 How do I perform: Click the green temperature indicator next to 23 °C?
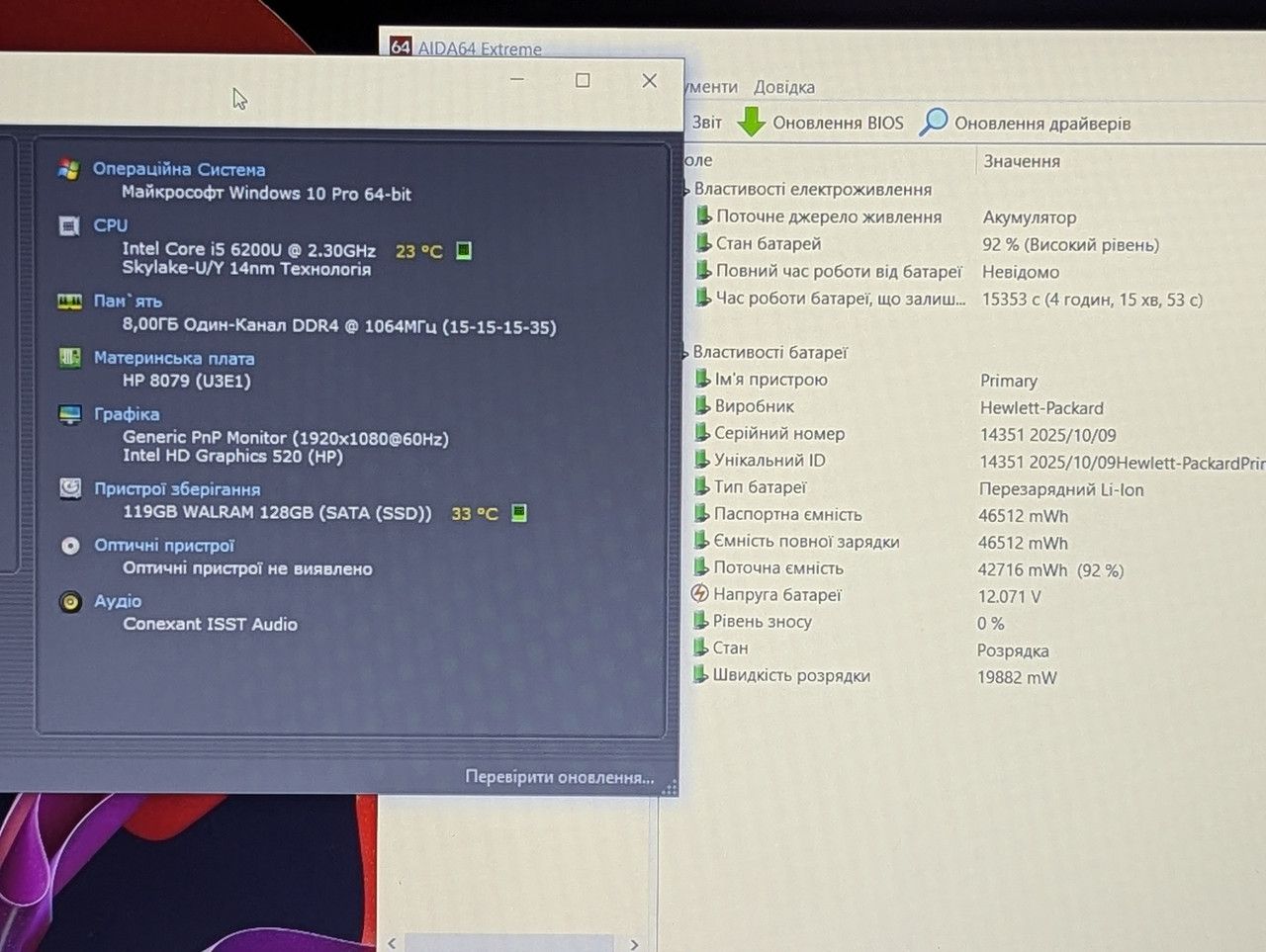[x=463, y=250]
